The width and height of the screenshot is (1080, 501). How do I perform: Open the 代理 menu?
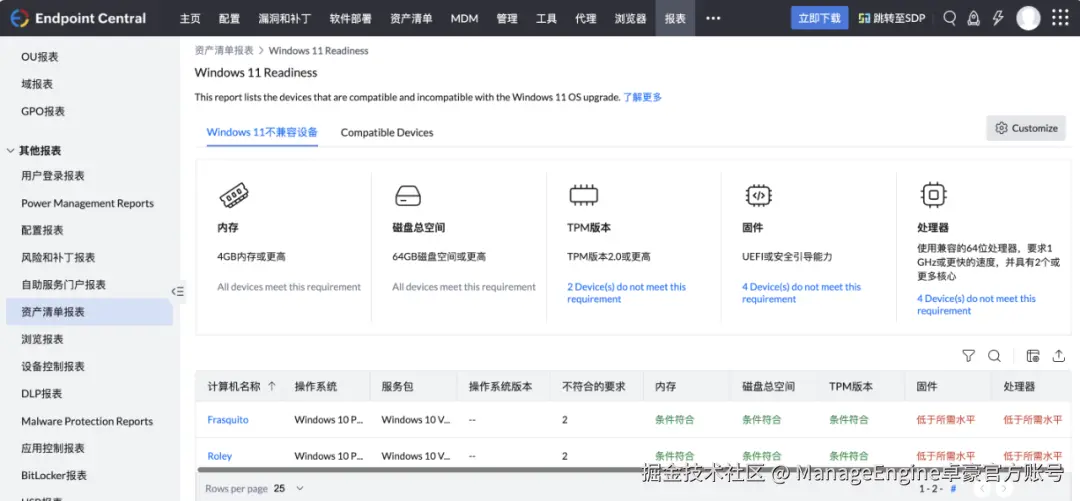pyautogui.click(x=585, y=19)
